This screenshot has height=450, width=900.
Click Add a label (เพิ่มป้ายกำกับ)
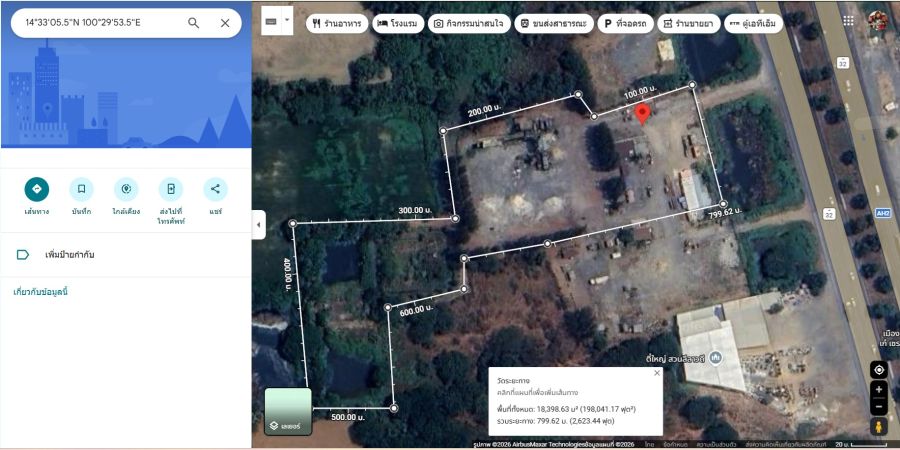click(70, 255)
